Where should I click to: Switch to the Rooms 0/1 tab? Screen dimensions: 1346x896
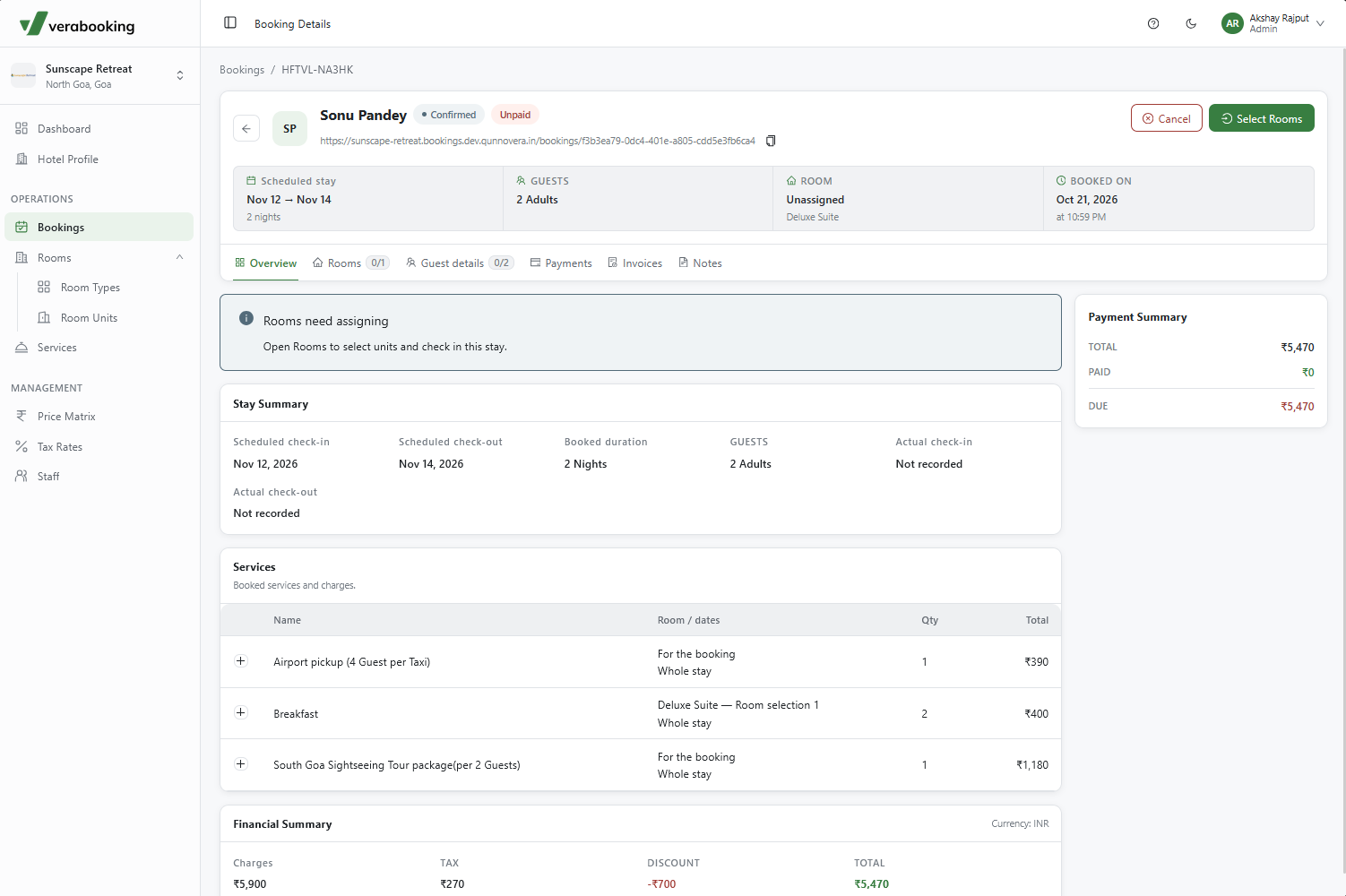(x=350, y=263)
